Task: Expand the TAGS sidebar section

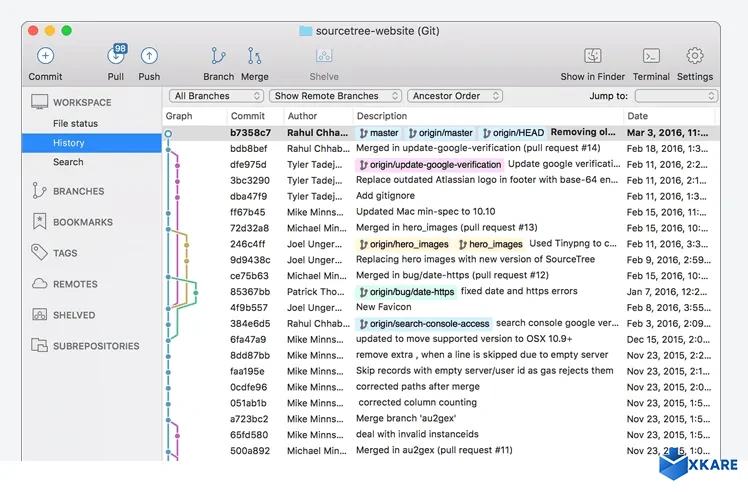Action: click(x=65, y=253)
